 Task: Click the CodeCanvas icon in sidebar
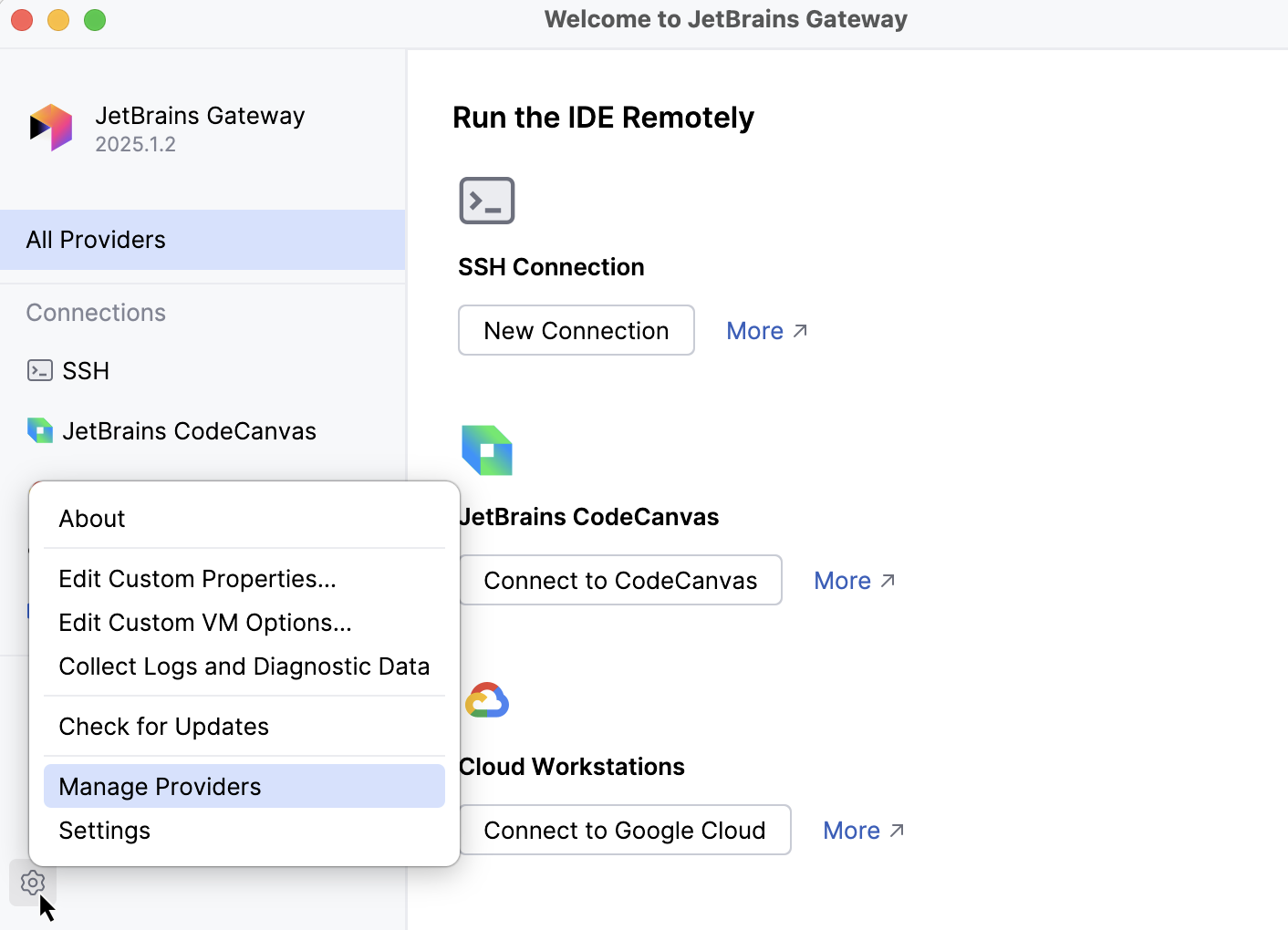click(x=40, y=430)
